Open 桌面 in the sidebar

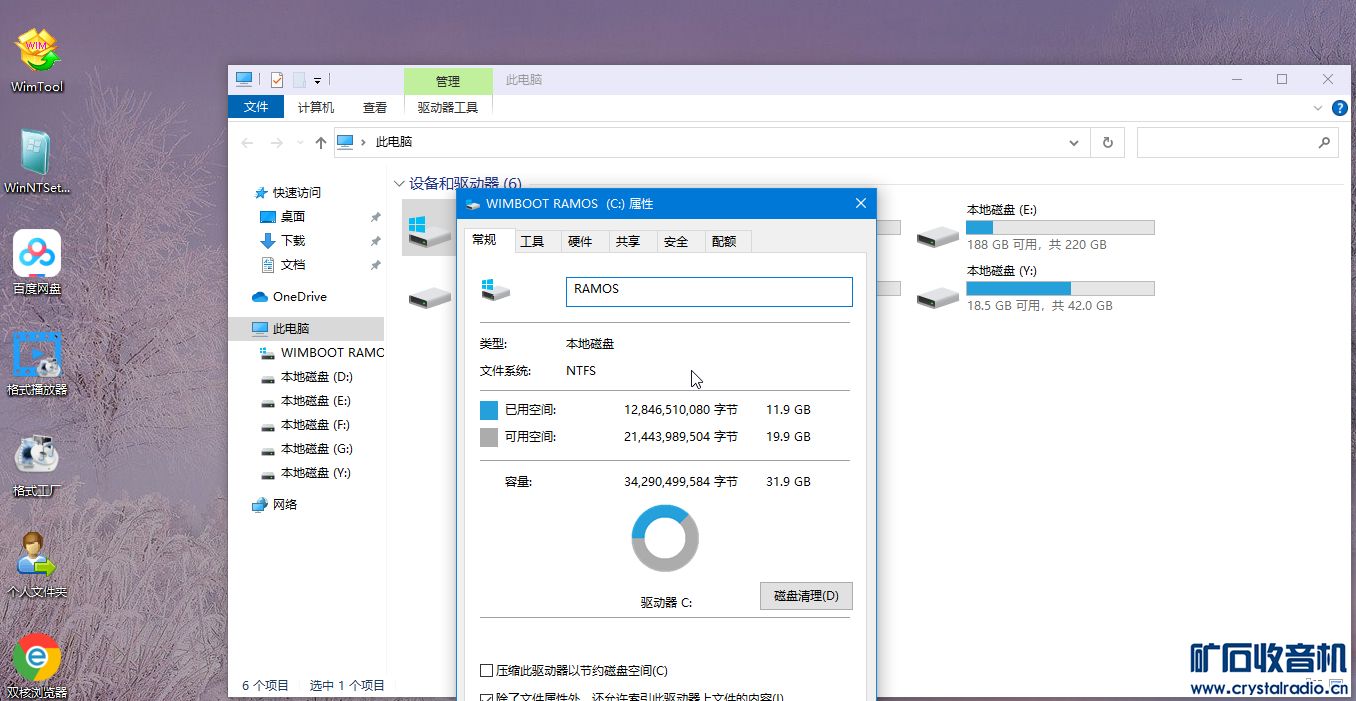click(293, 217)
